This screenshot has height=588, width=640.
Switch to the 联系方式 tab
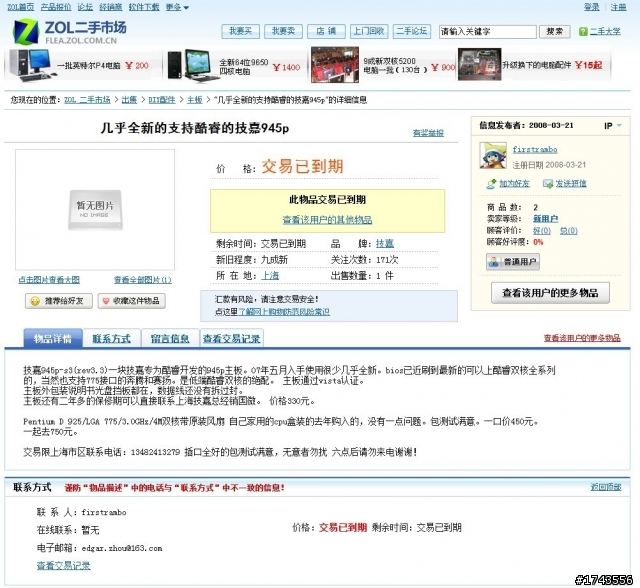point(111,338)
